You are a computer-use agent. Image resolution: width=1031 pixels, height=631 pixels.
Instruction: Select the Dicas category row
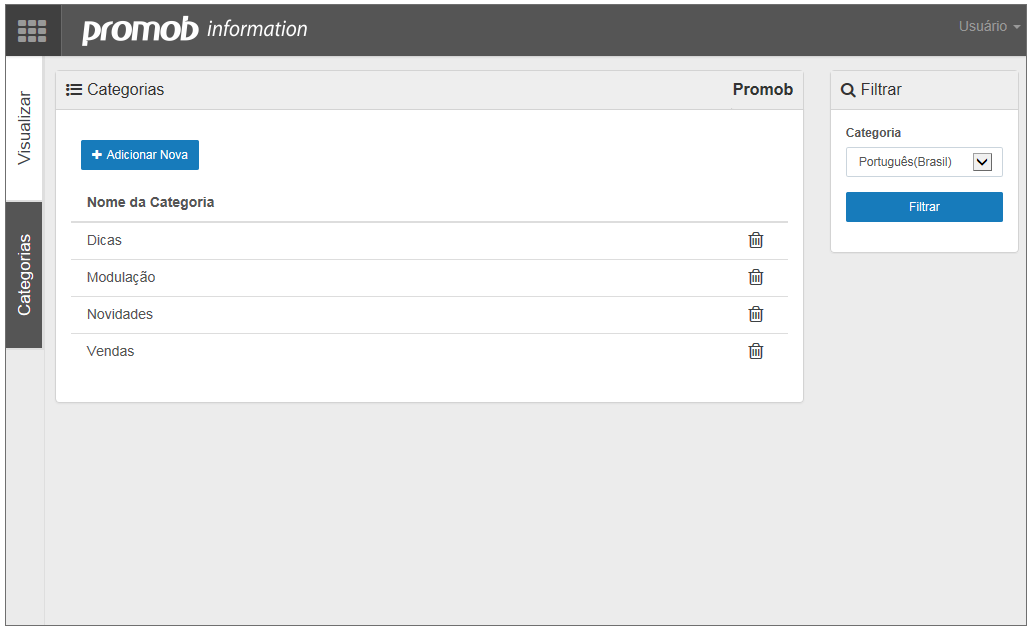[x=429, y=241]
